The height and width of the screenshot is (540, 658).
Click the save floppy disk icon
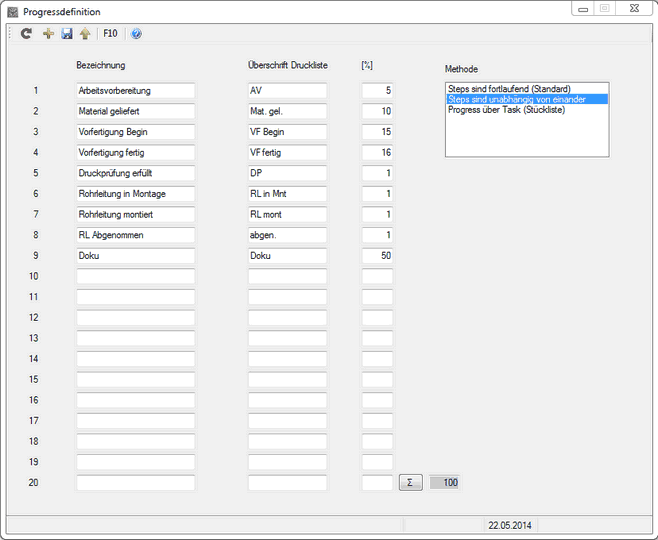[66, 34]
